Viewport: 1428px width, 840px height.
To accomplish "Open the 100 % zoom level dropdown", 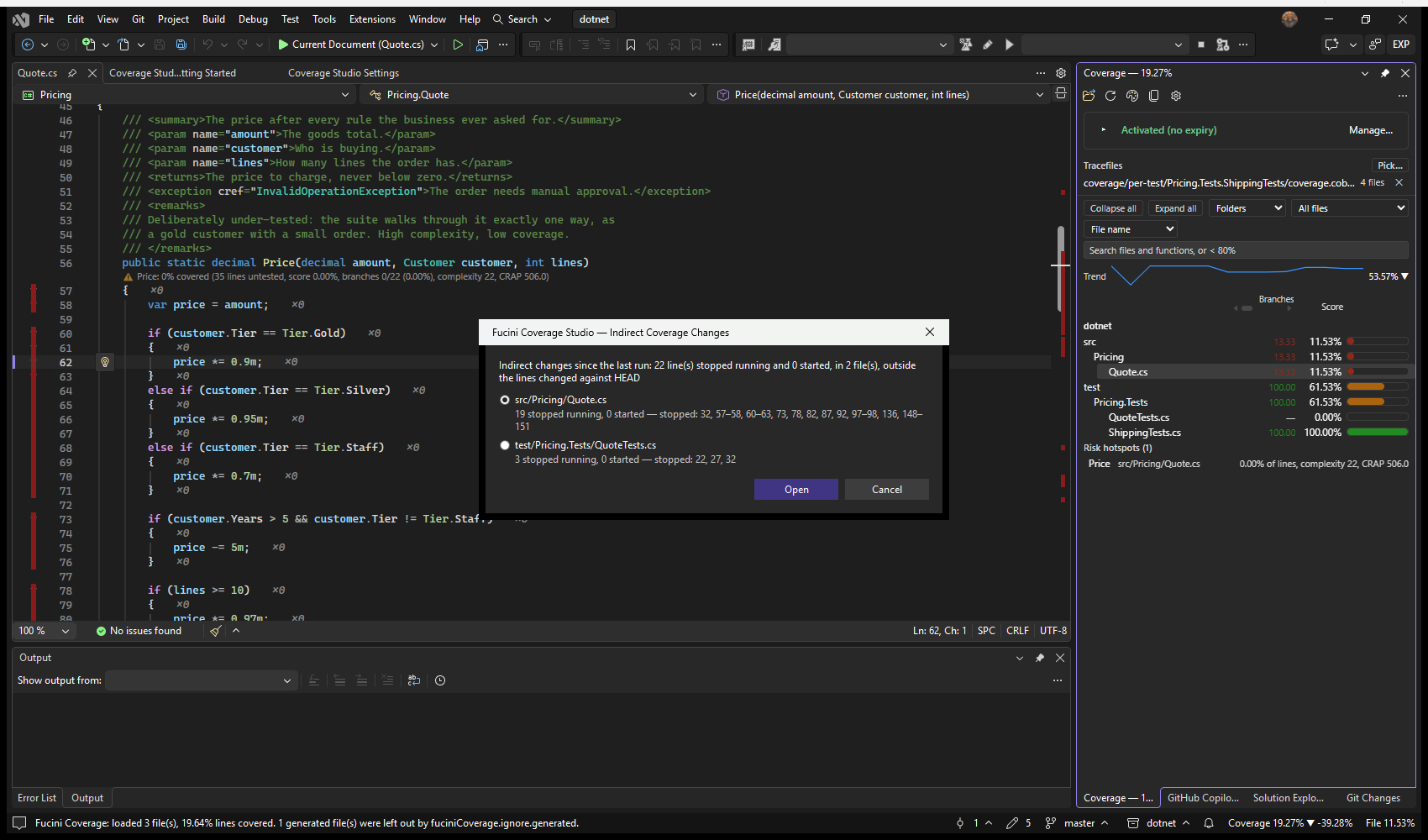I will coord(44,631).
